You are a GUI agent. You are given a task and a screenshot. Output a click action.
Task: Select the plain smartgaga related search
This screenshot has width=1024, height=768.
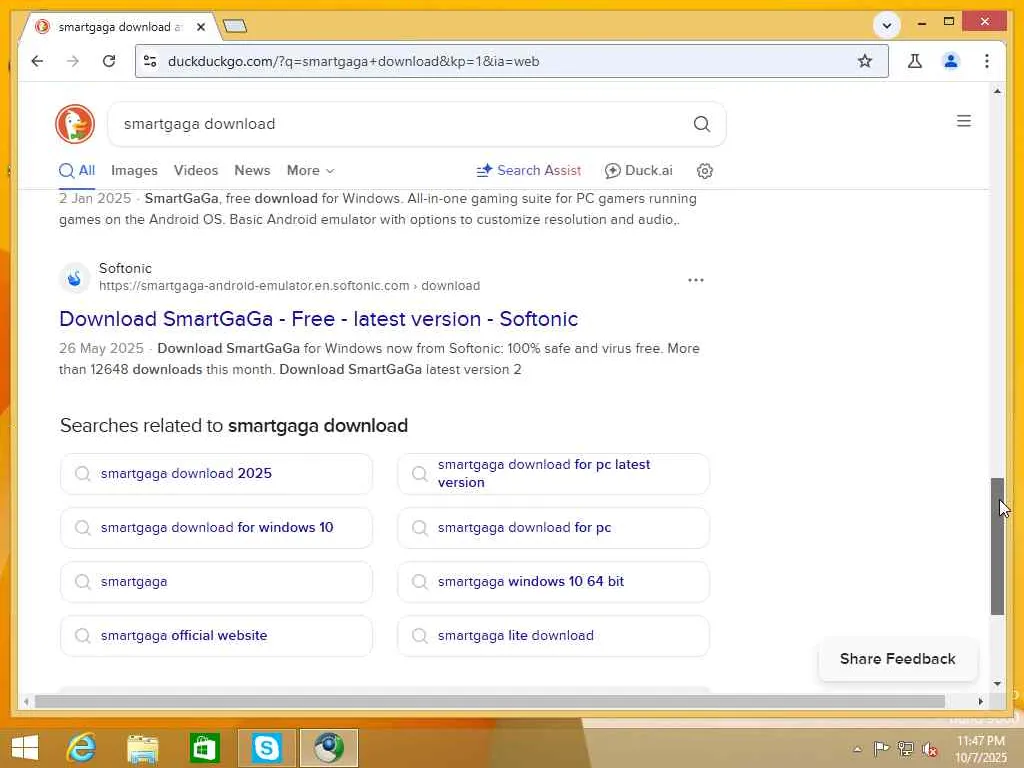[x=216, y=581]
